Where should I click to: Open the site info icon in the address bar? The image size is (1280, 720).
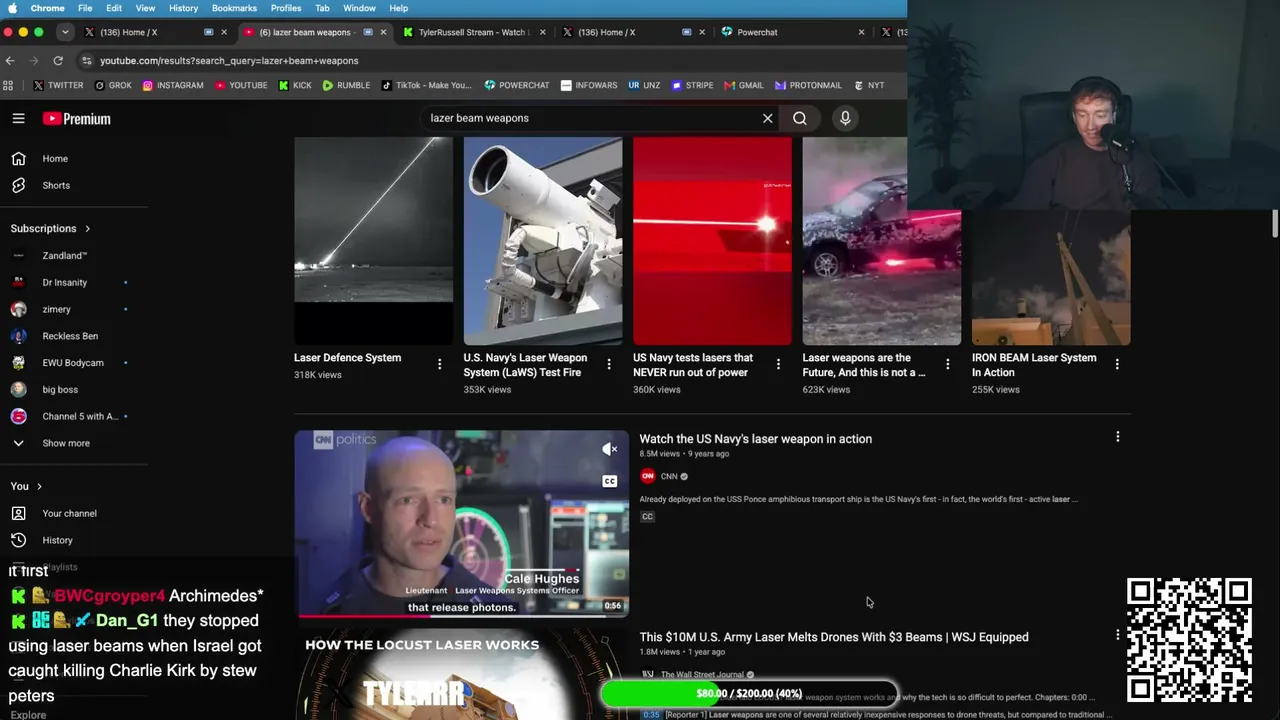87,60
